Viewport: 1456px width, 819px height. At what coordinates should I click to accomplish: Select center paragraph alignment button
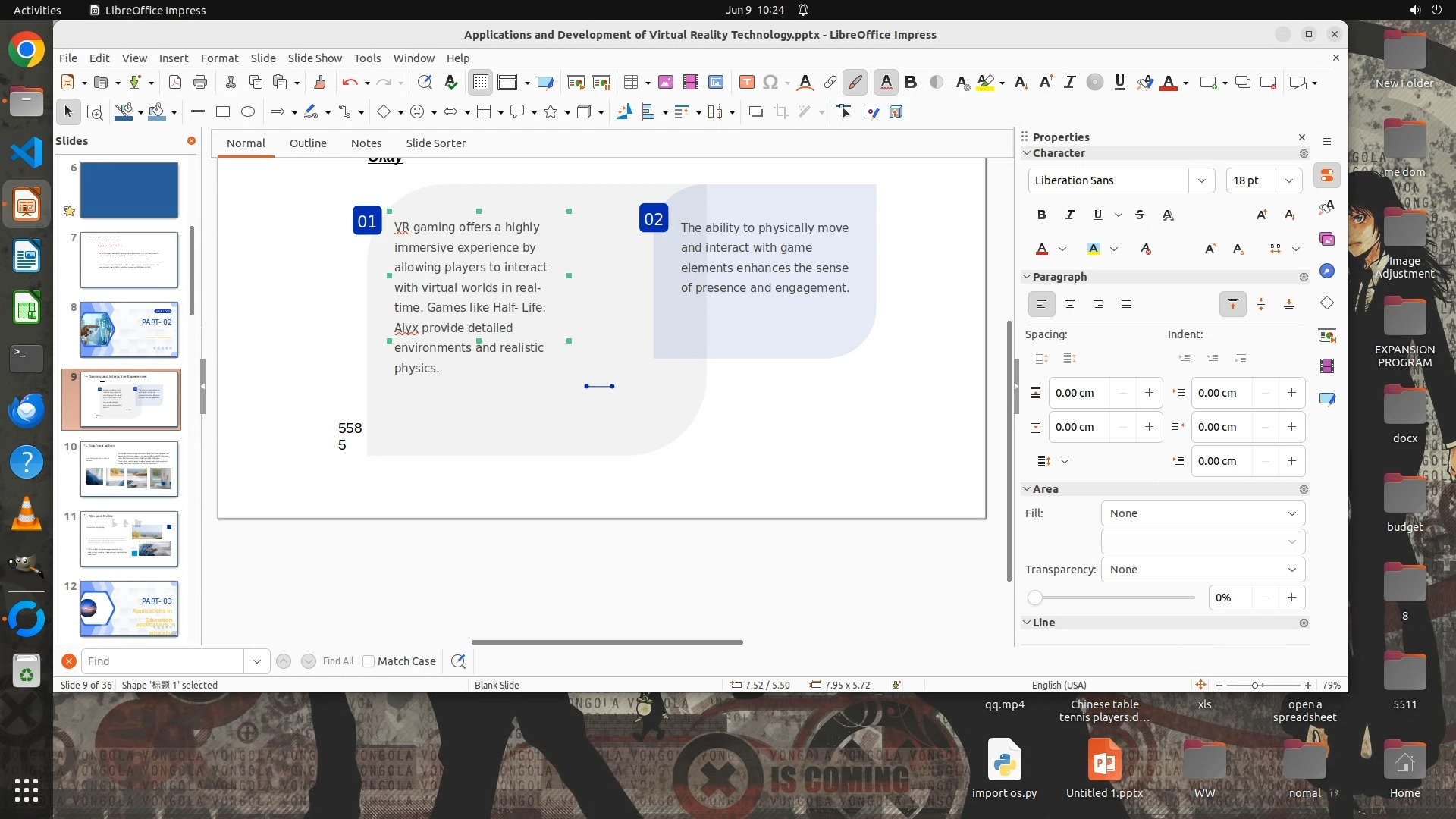click(x=1070, y=305)
